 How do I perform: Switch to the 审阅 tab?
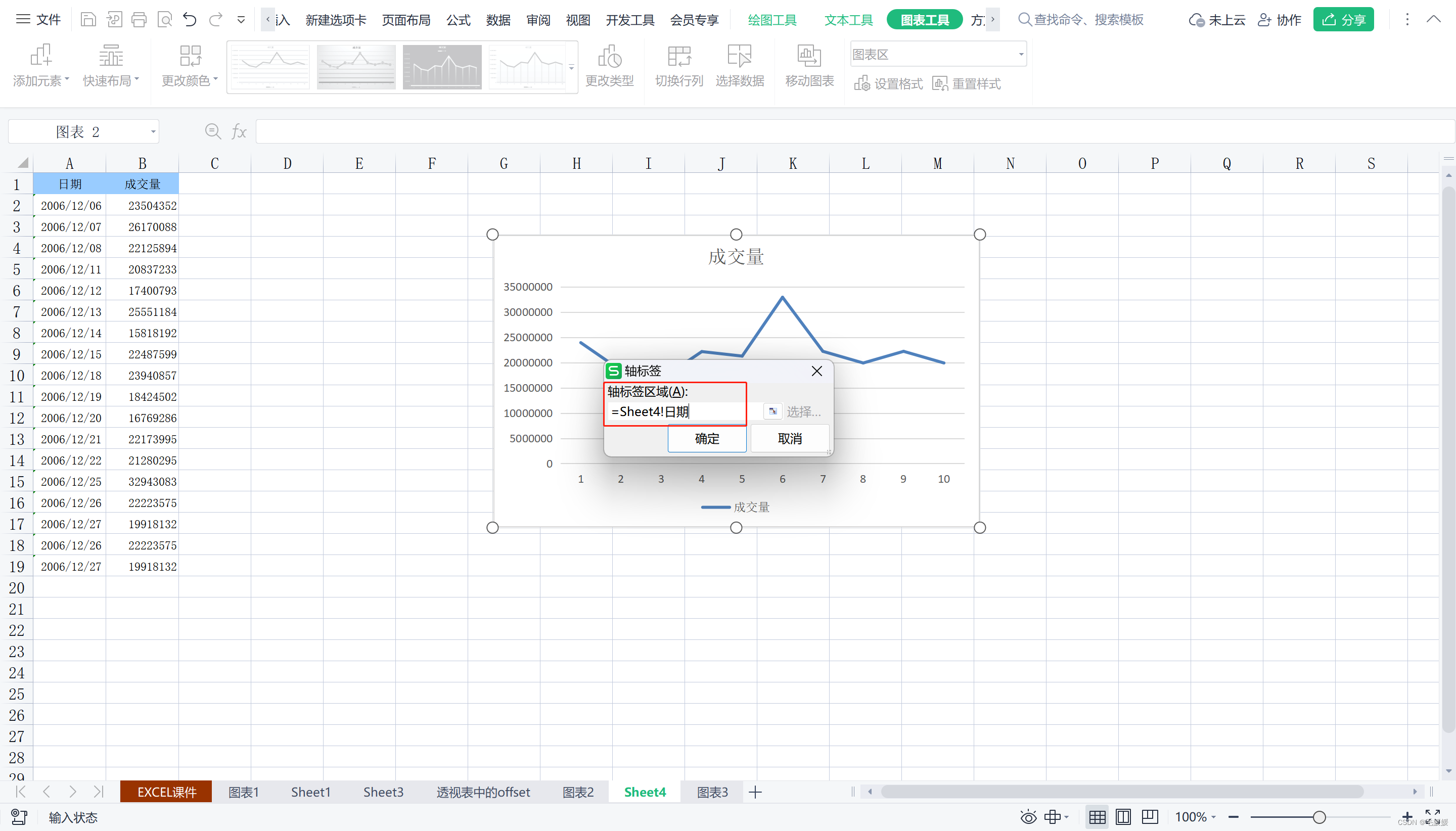pos(538,20)
